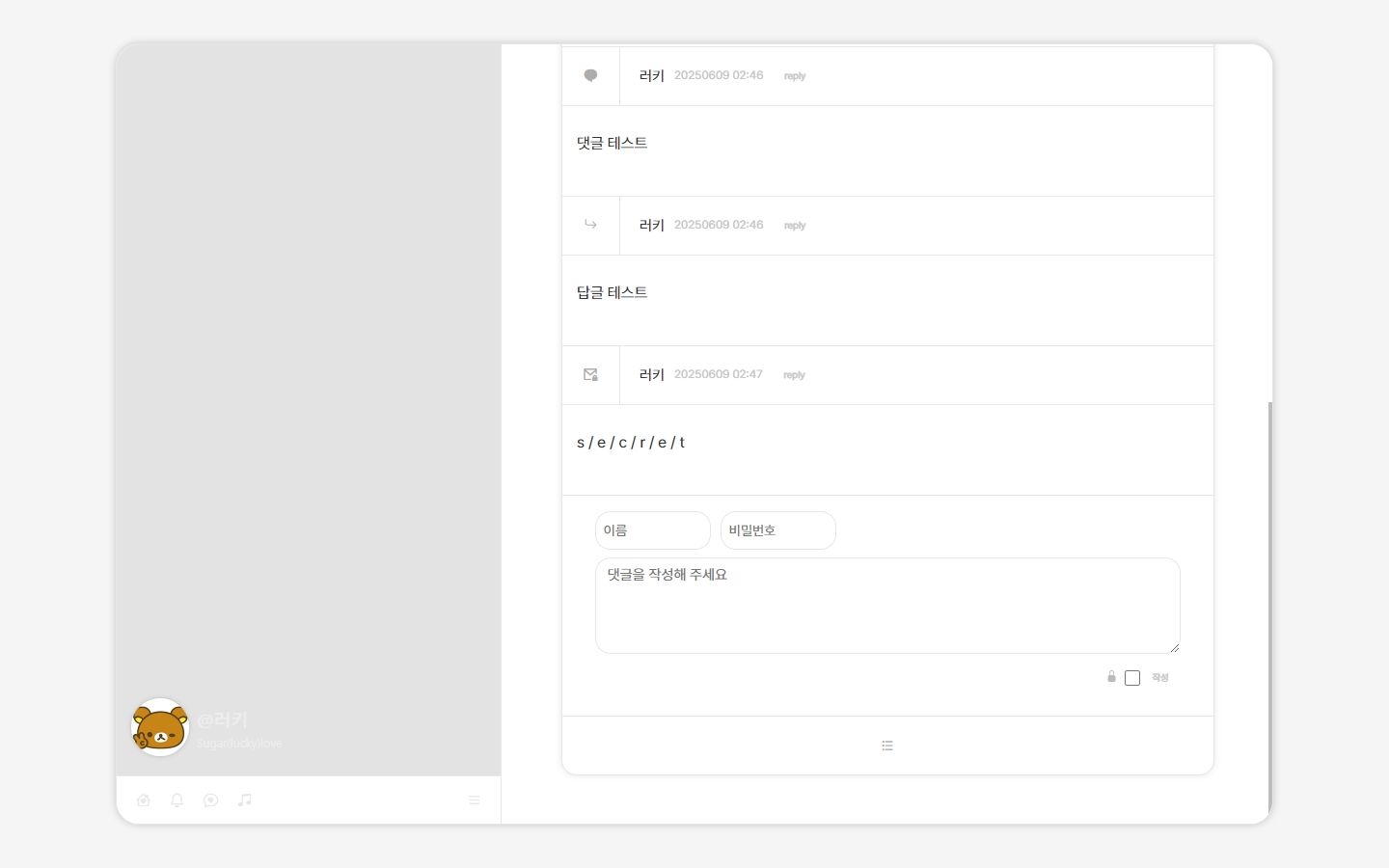This screenshot has height=868, width=1389.
Task: Reply to the s/e/c/r/e/t comment
Action: click(794, 375)
